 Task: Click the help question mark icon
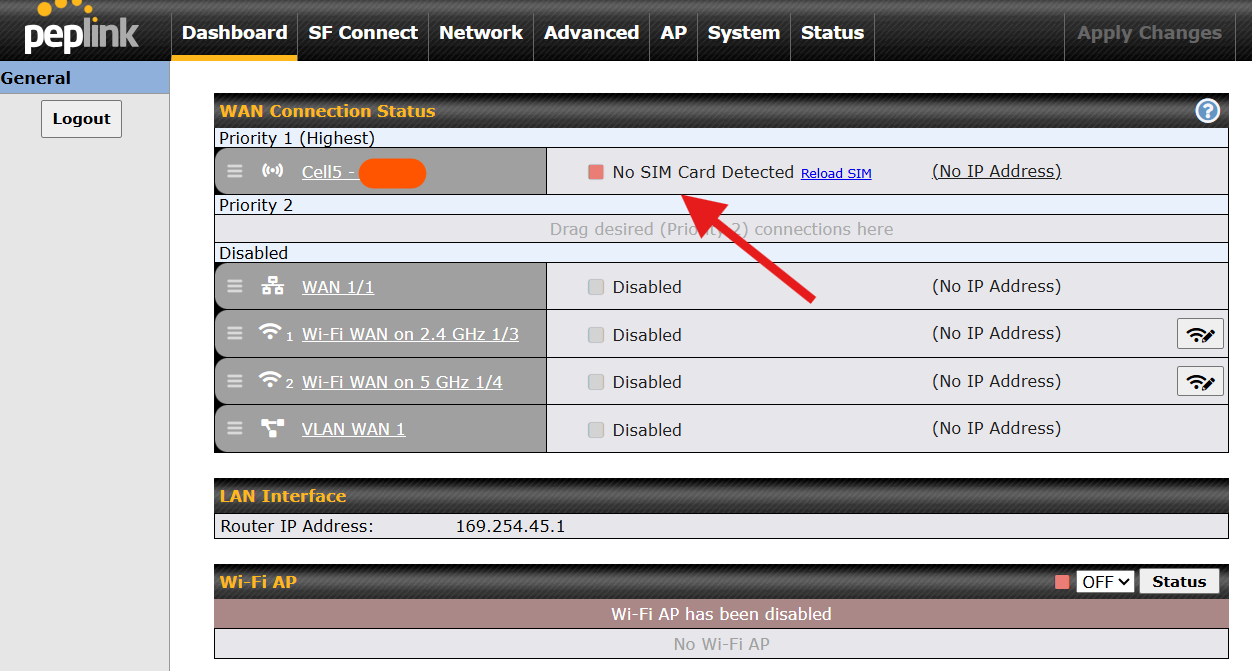click(1207, 111)
